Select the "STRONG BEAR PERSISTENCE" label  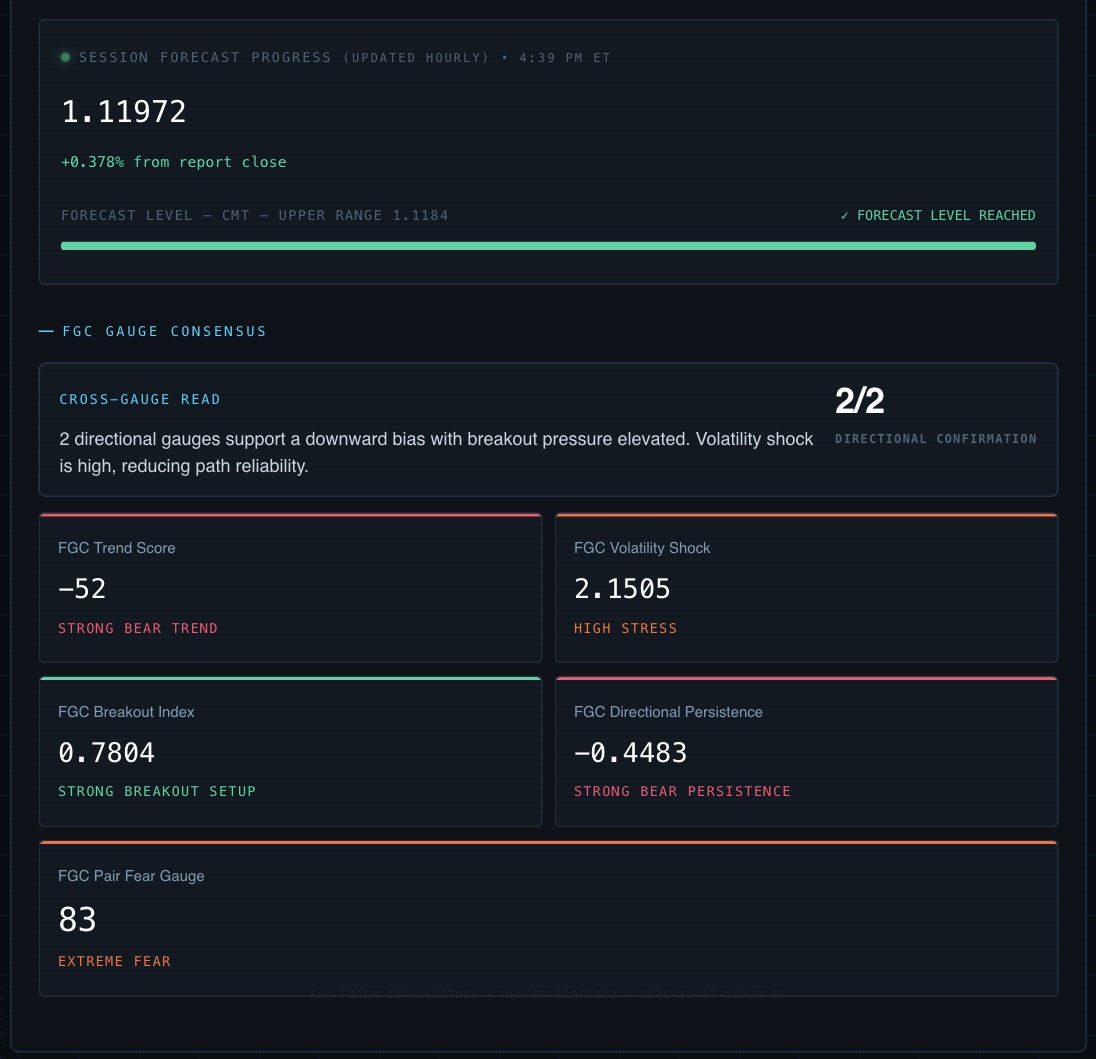pyautogui.click(x=682, y=791)
